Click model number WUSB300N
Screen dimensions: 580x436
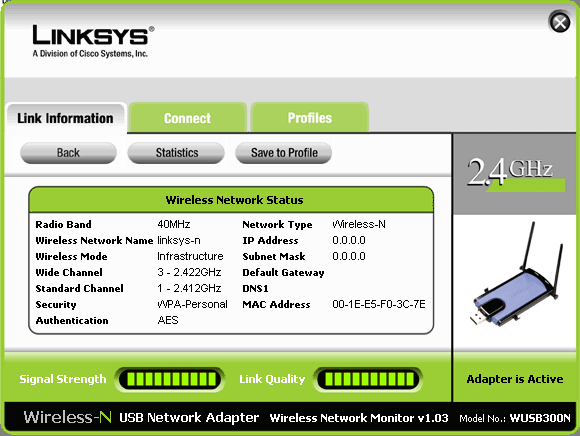pos(540,418)
